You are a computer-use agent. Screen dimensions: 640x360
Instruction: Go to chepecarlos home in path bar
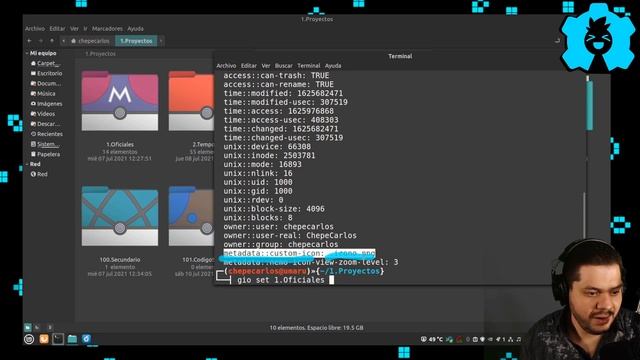[90, 41]
